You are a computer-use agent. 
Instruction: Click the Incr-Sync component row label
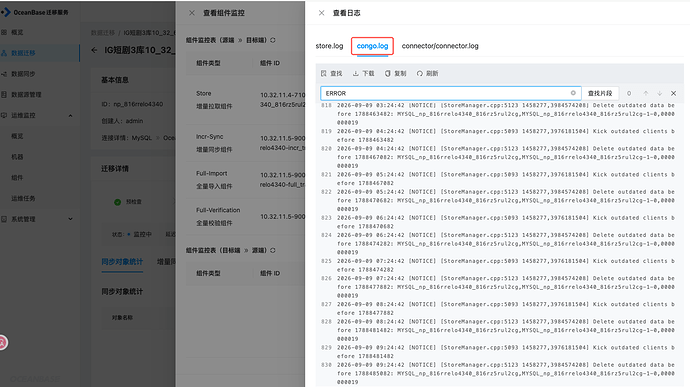(x=209, y=136)
